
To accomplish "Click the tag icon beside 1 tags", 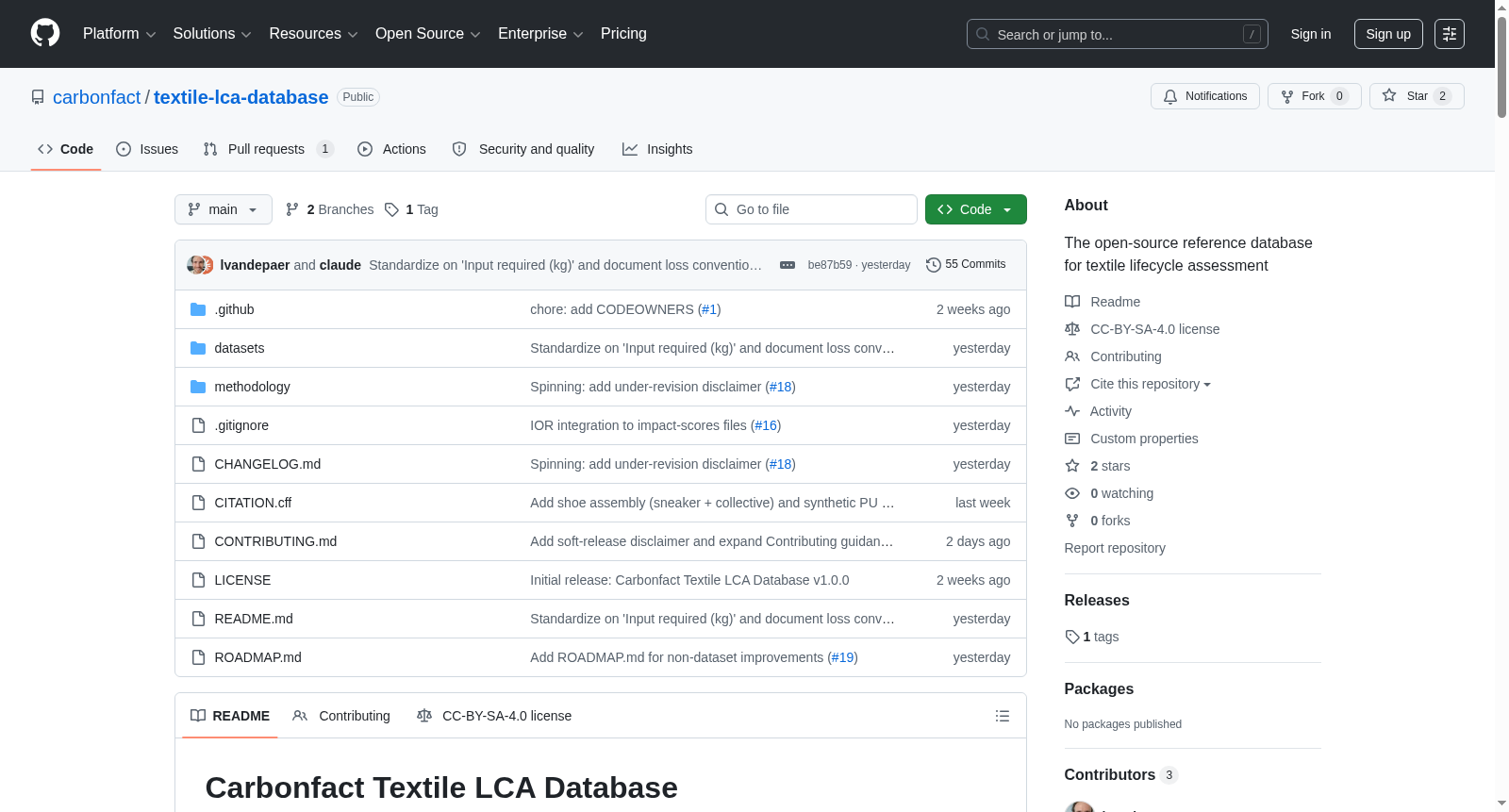I will pyautogui.click(x=1072, y=637).
